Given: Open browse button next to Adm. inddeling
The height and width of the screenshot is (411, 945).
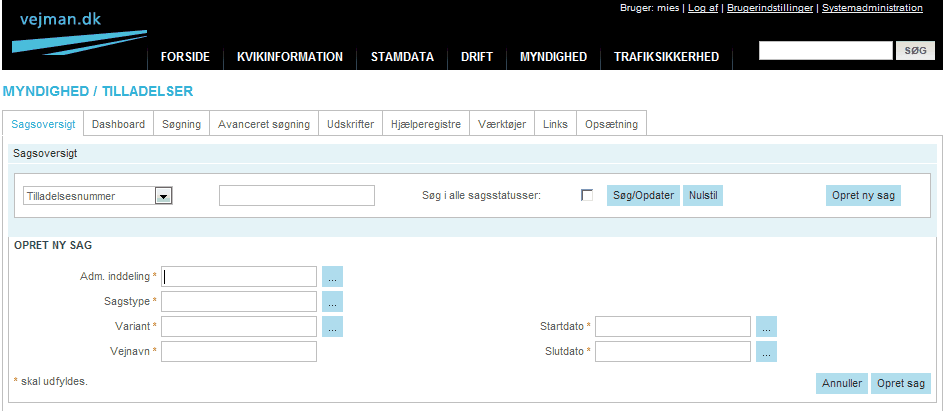Looking at the screenshot, I should (x=332, y=277).
